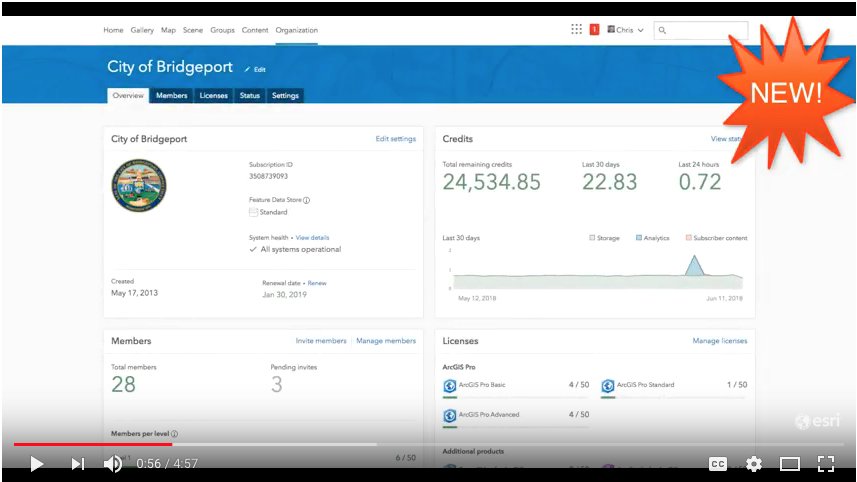Click the search input field
Image resolution: width=857 pixels, height=482 pixels.
[701, 30]
